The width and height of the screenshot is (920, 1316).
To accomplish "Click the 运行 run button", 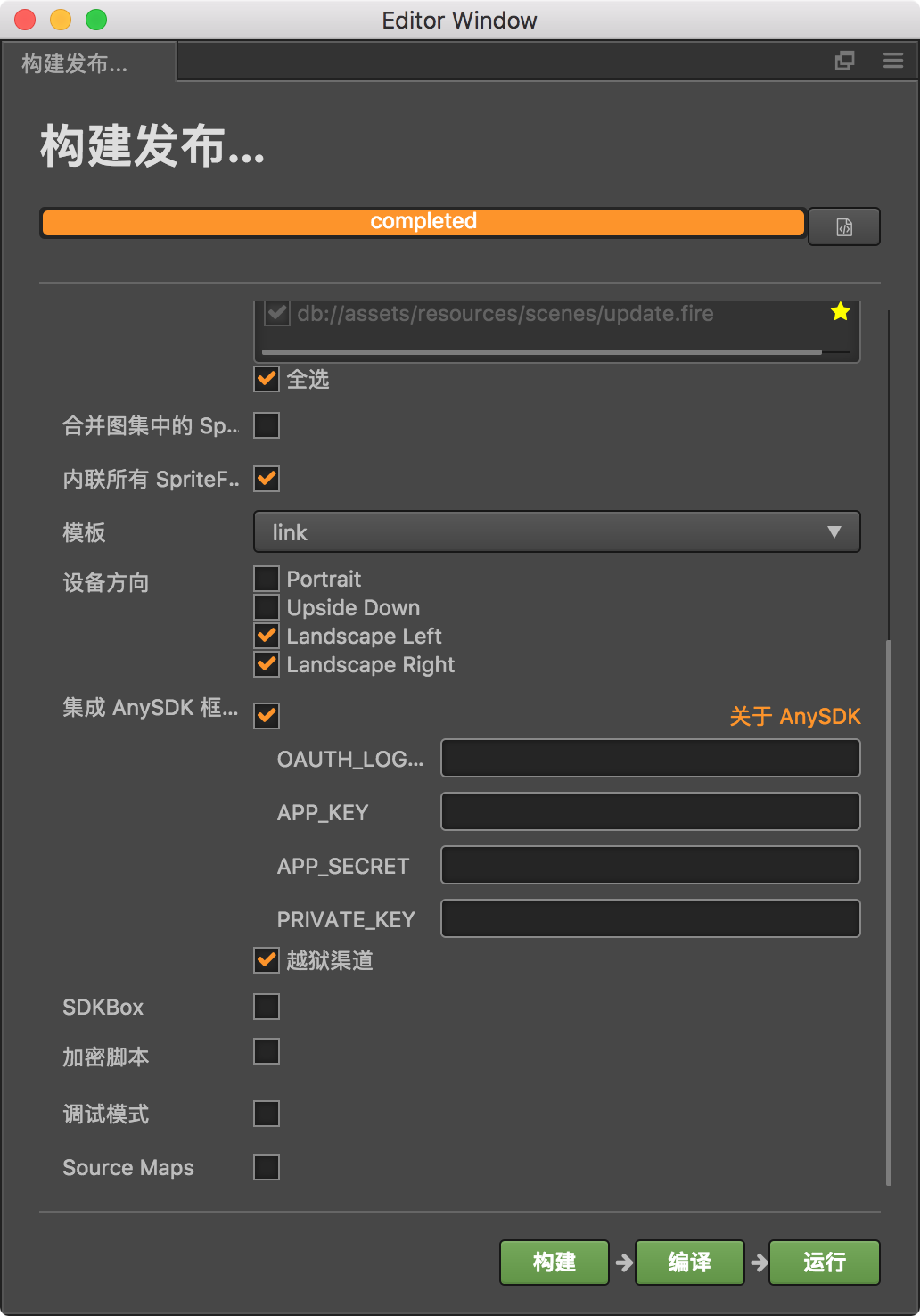I will (824, 1262).
